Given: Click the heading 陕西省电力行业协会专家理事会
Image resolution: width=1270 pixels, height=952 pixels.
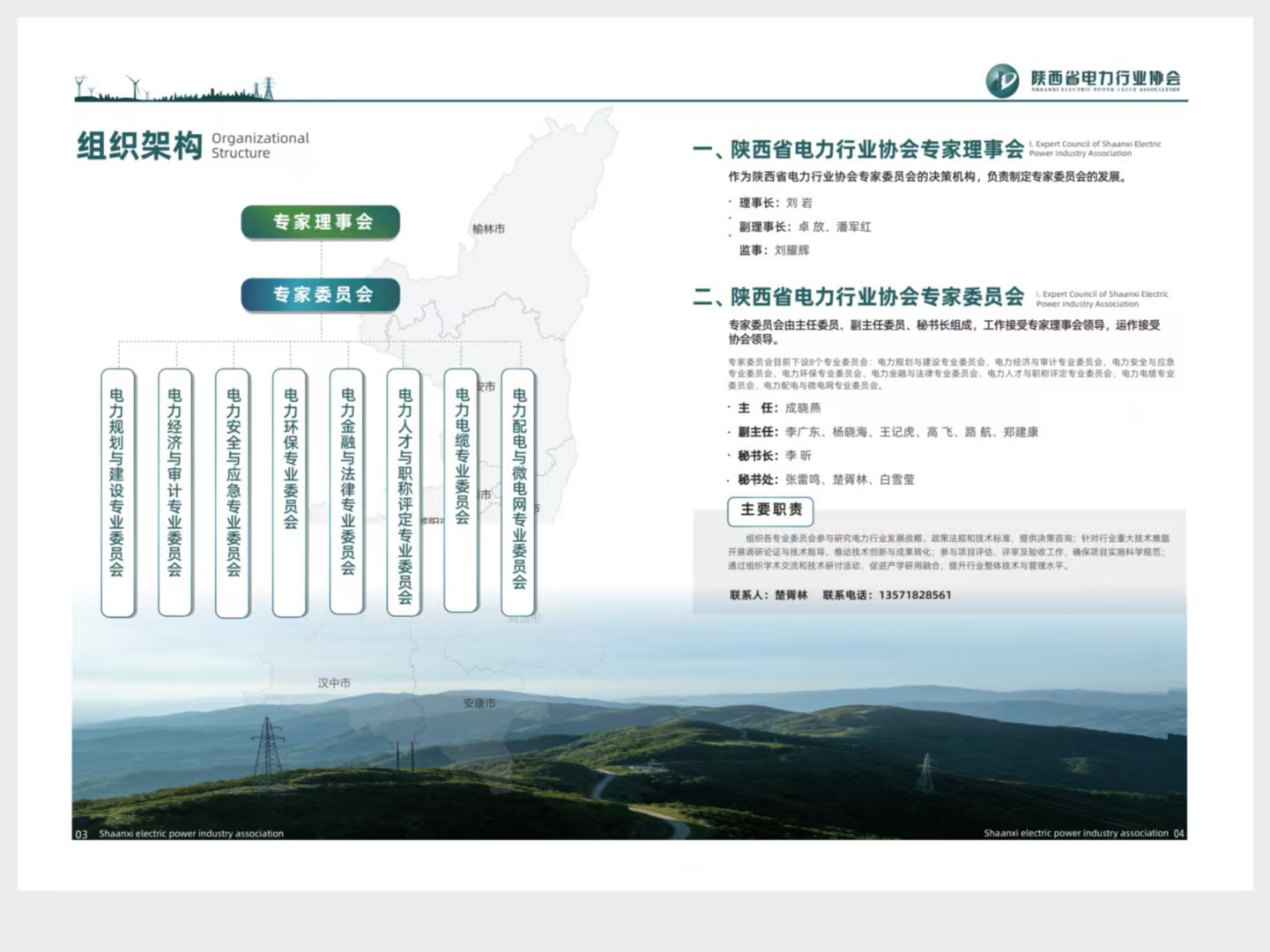Looking at the screenshot, I should 877,149.
